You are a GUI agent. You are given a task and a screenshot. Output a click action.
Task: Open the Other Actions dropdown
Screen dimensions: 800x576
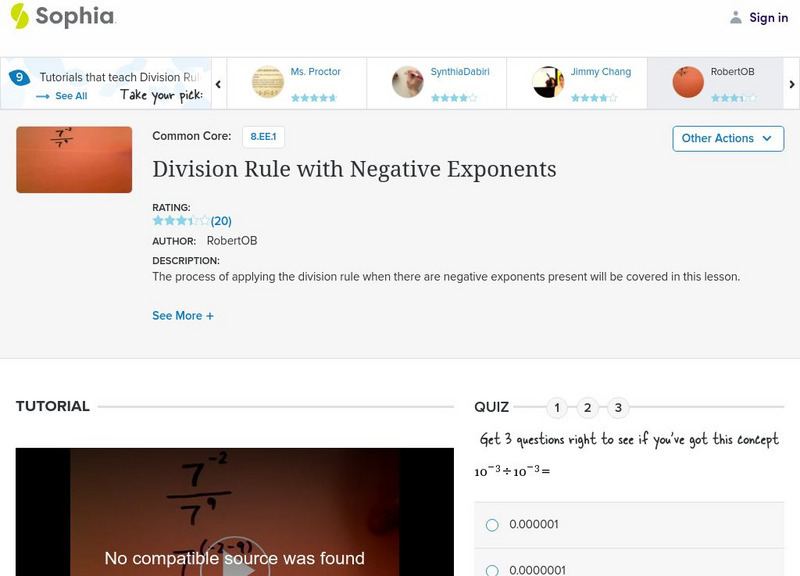point(727,139)
